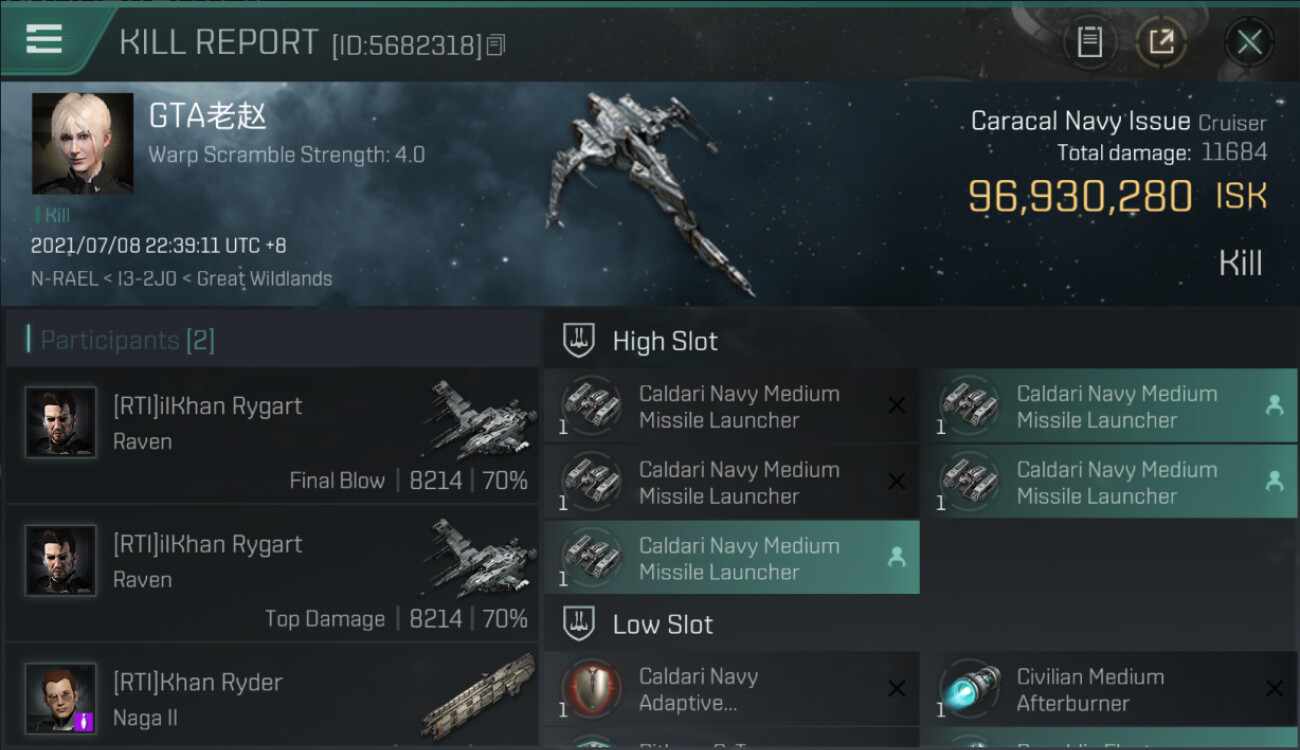Copy the kill report ID icon
Screen dimensions: 1300x750
[496, 45]
